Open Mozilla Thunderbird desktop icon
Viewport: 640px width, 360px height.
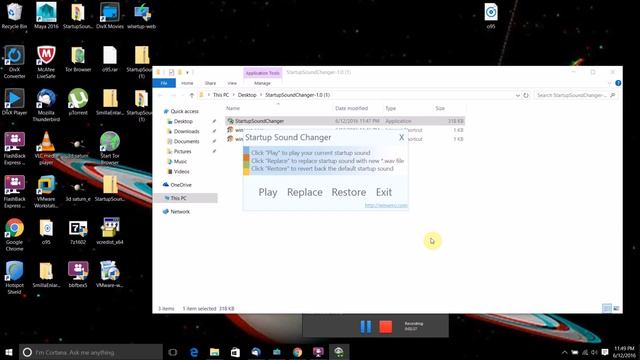46,106
